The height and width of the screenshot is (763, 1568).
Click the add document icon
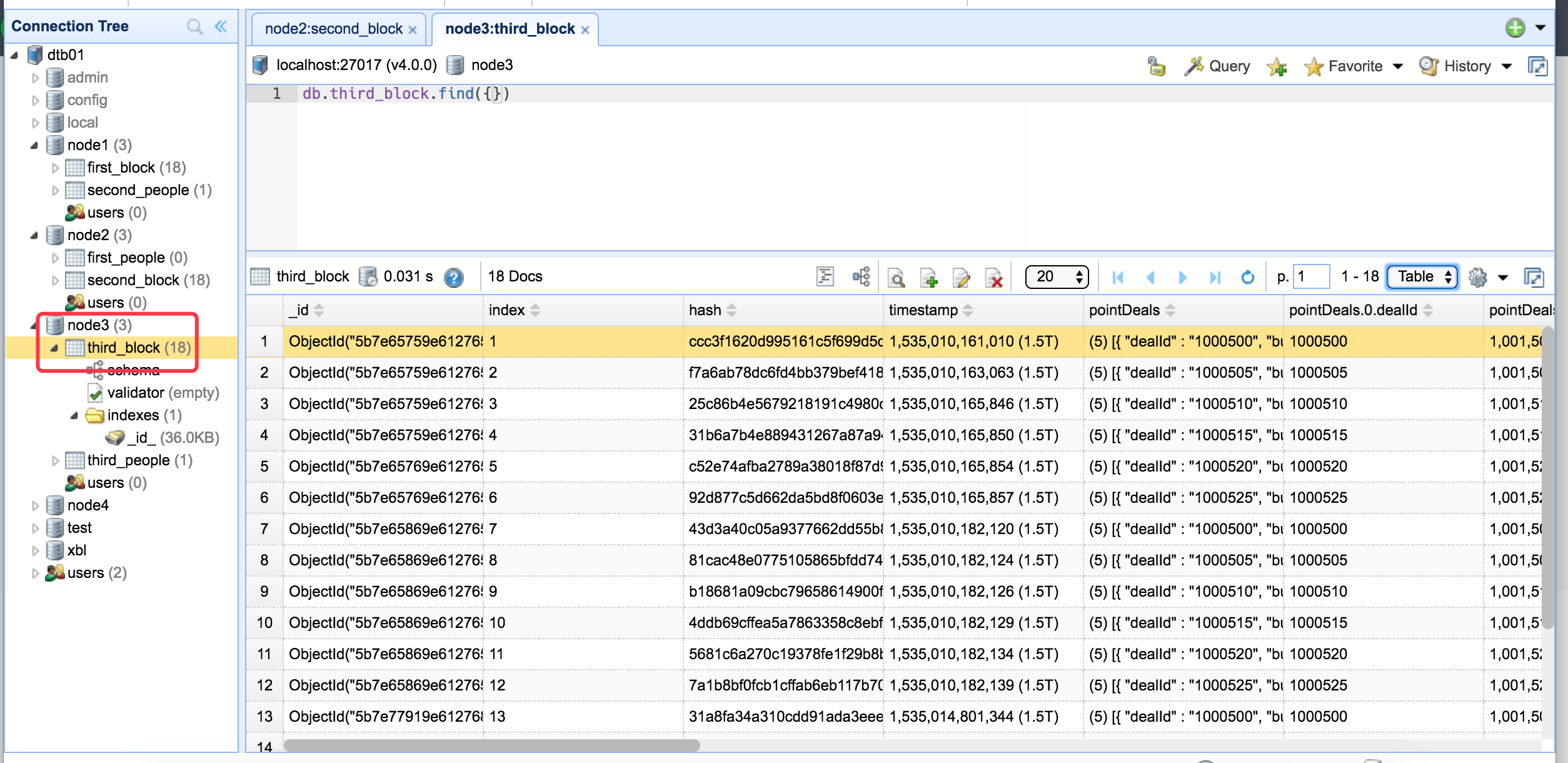tap(929, 277)
